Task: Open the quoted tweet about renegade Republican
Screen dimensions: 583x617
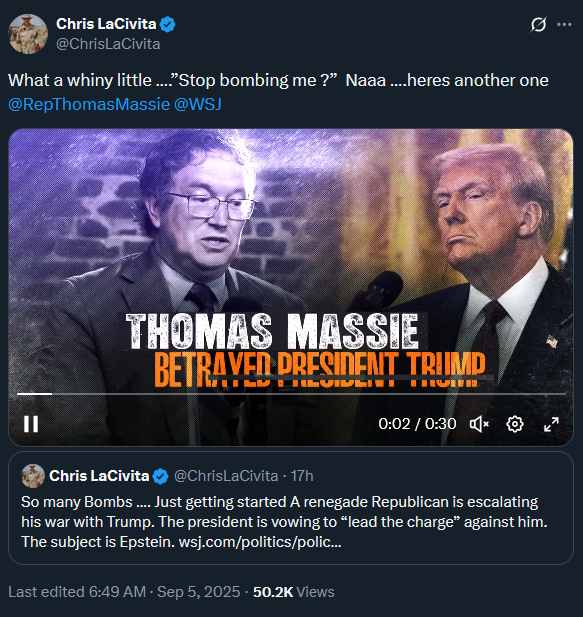Action: click(291, 508)
